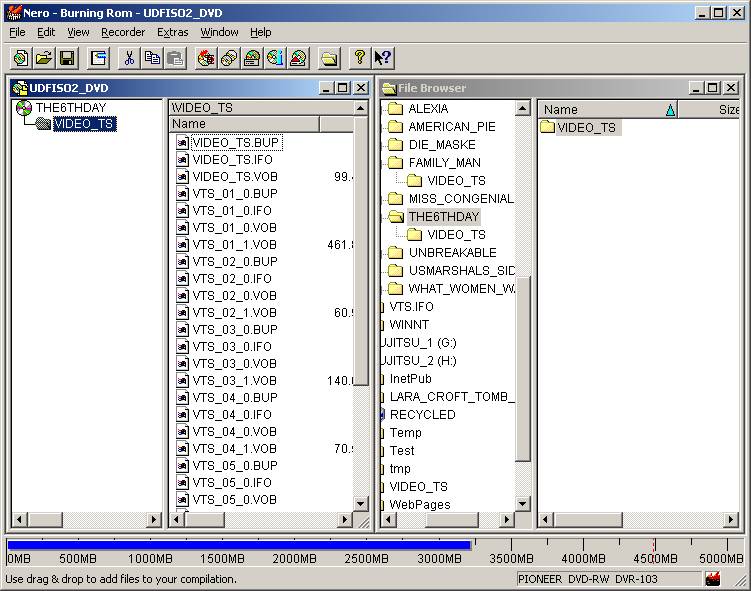Select the THE6THDAY folder in File Browser
Screen dimensions: 751x591
[444, 217]
